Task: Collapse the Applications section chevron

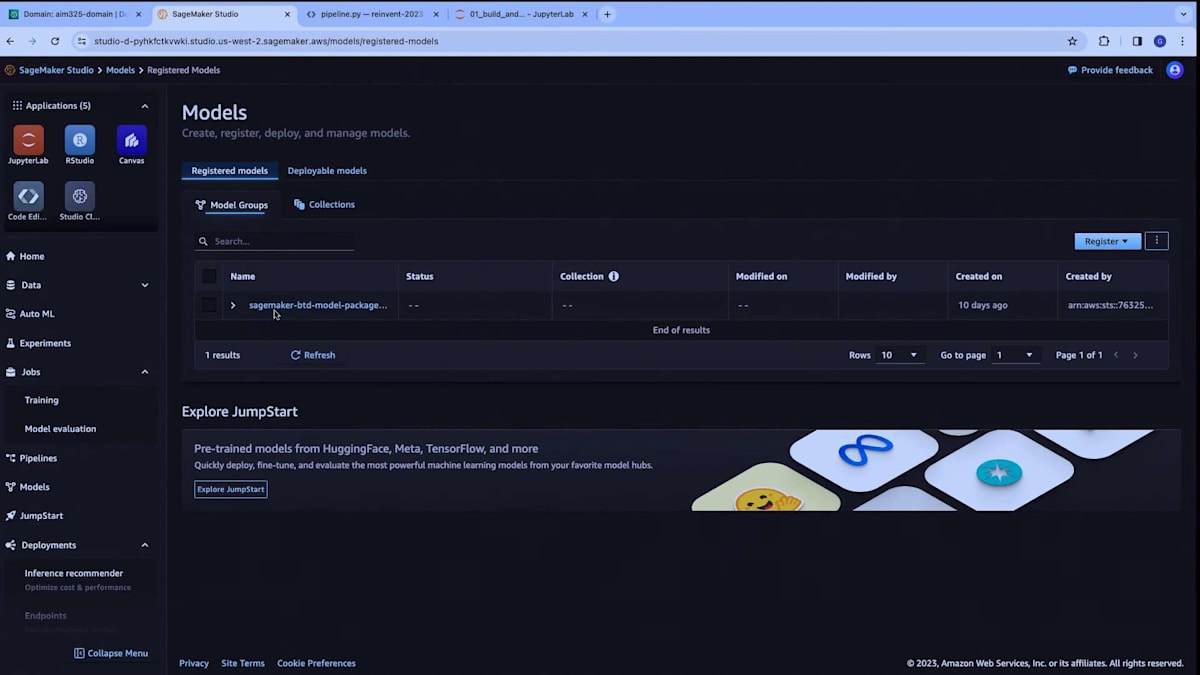Action: (x=144, y=106)
